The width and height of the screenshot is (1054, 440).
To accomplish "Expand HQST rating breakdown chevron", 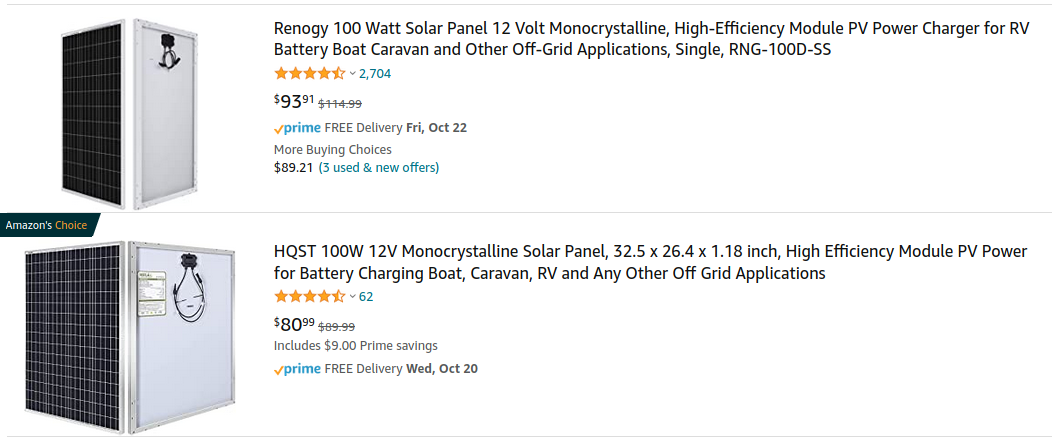I will [352, 296].
